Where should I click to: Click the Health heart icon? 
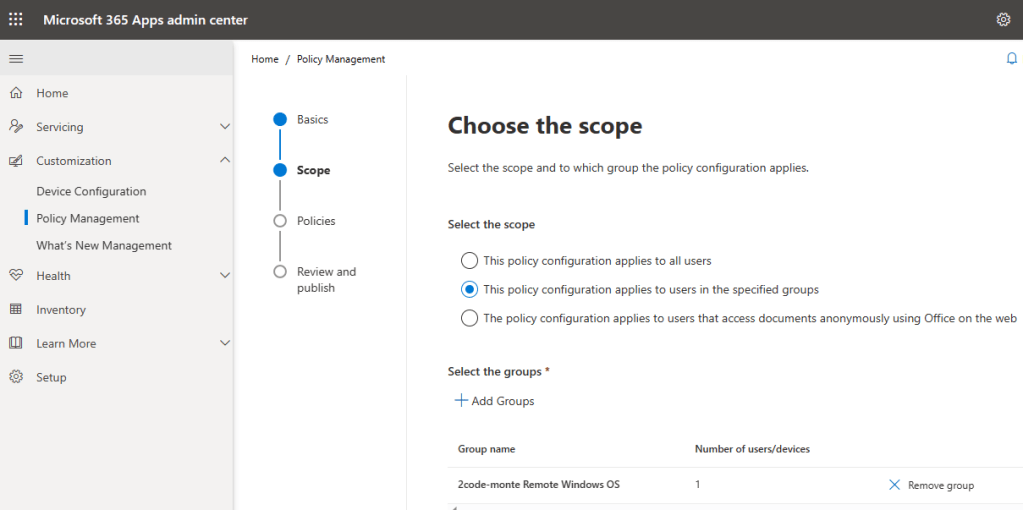(16, 276)
